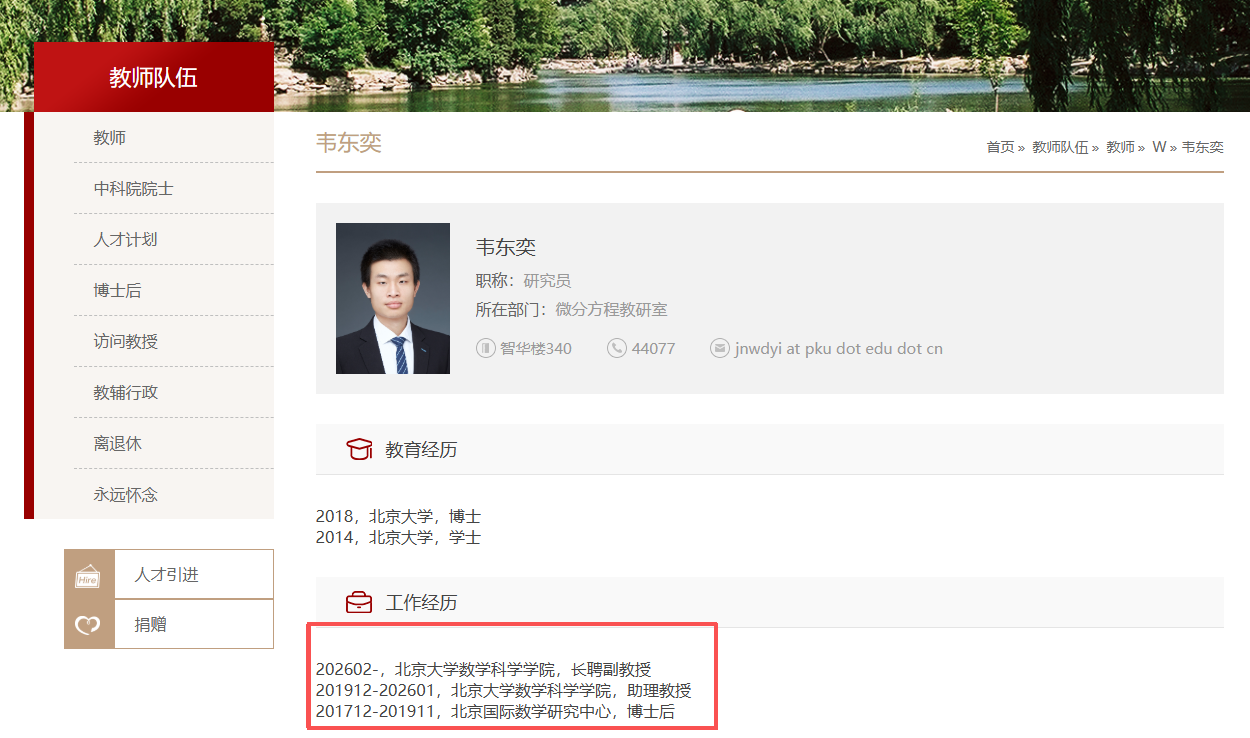This screenshot has width=1250, height=738.
Task: Click the 201912-202601 助理教授 entry
Action: coord(504,691)
